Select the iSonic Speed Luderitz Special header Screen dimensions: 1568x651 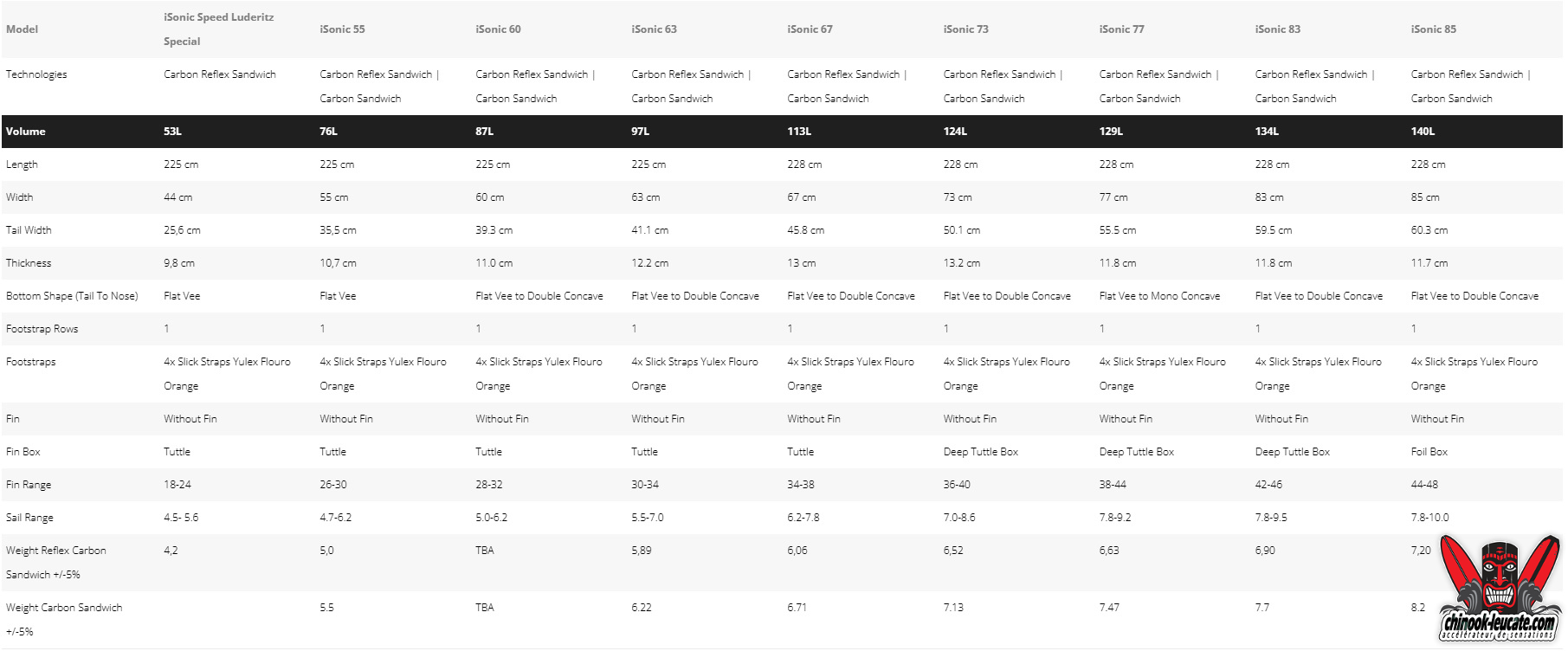tap(218, 29)
